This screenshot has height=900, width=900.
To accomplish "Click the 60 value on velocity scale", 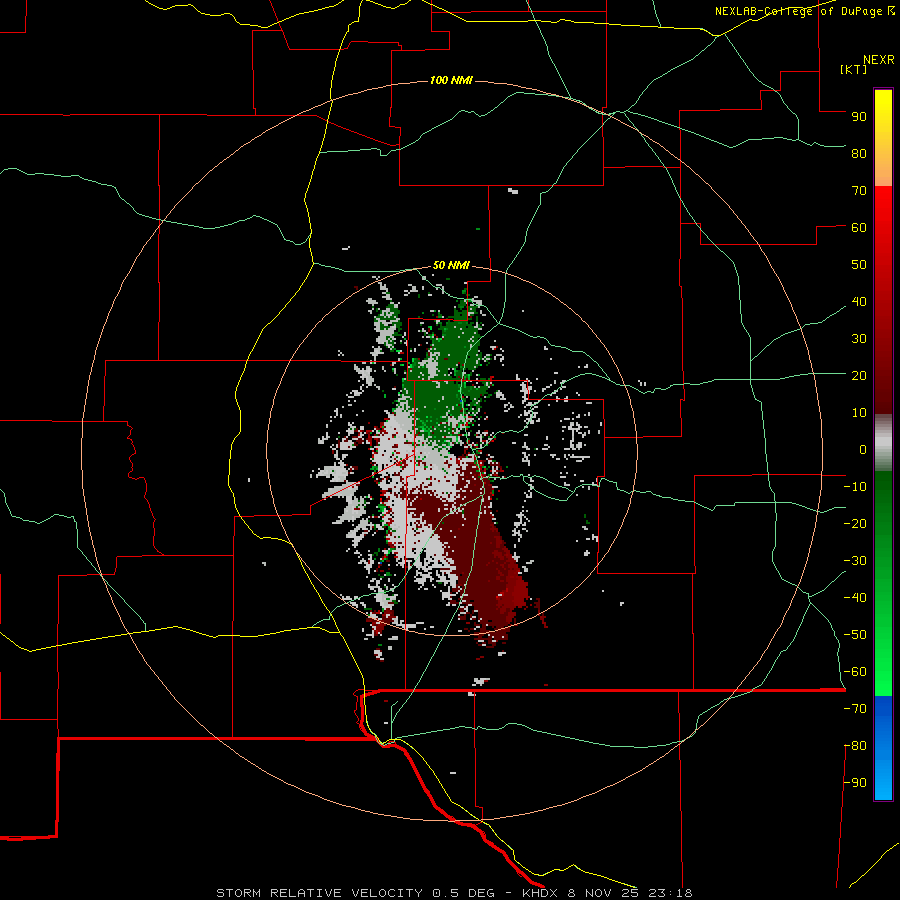I will pyautogui.click(x=859, y=227).
